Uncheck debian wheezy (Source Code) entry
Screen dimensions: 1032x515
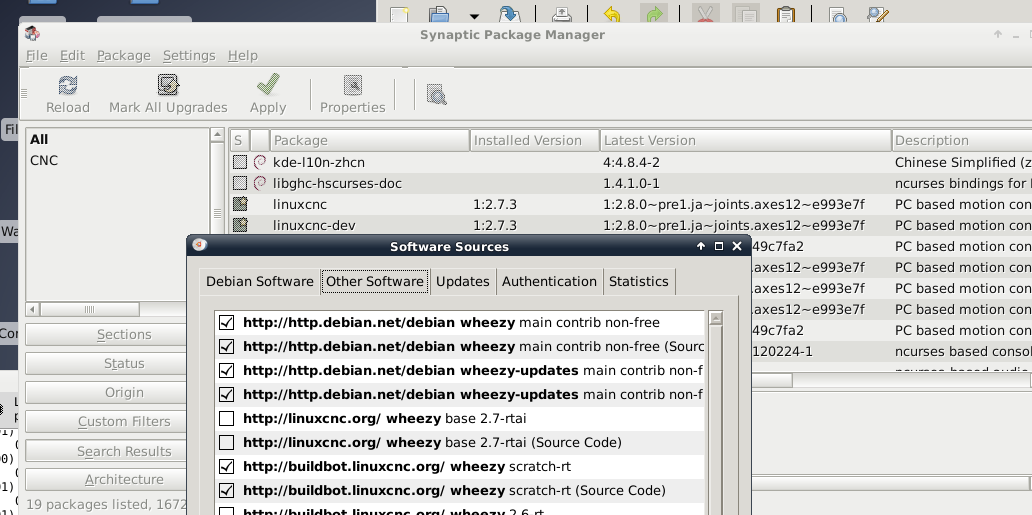226,346
